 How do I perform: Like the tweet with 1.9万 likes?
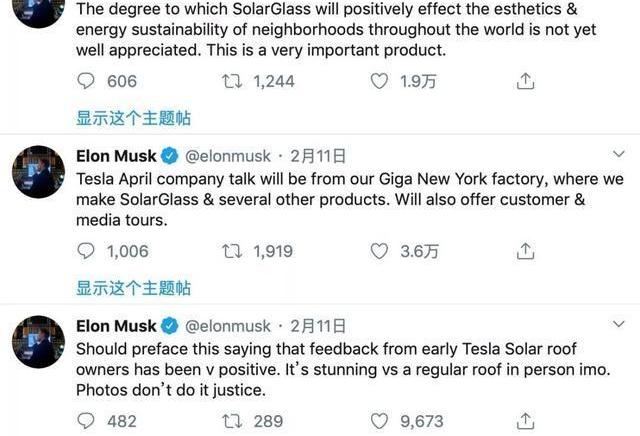(x=379, y=81)
